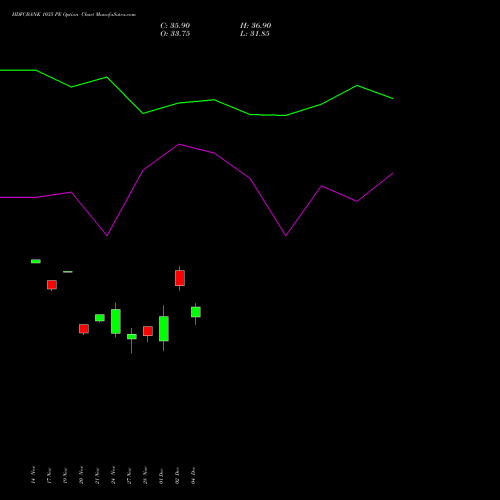
Task: Select the open value "O: 33.75"
Action: pyautogui.click(x=175, y=34)
